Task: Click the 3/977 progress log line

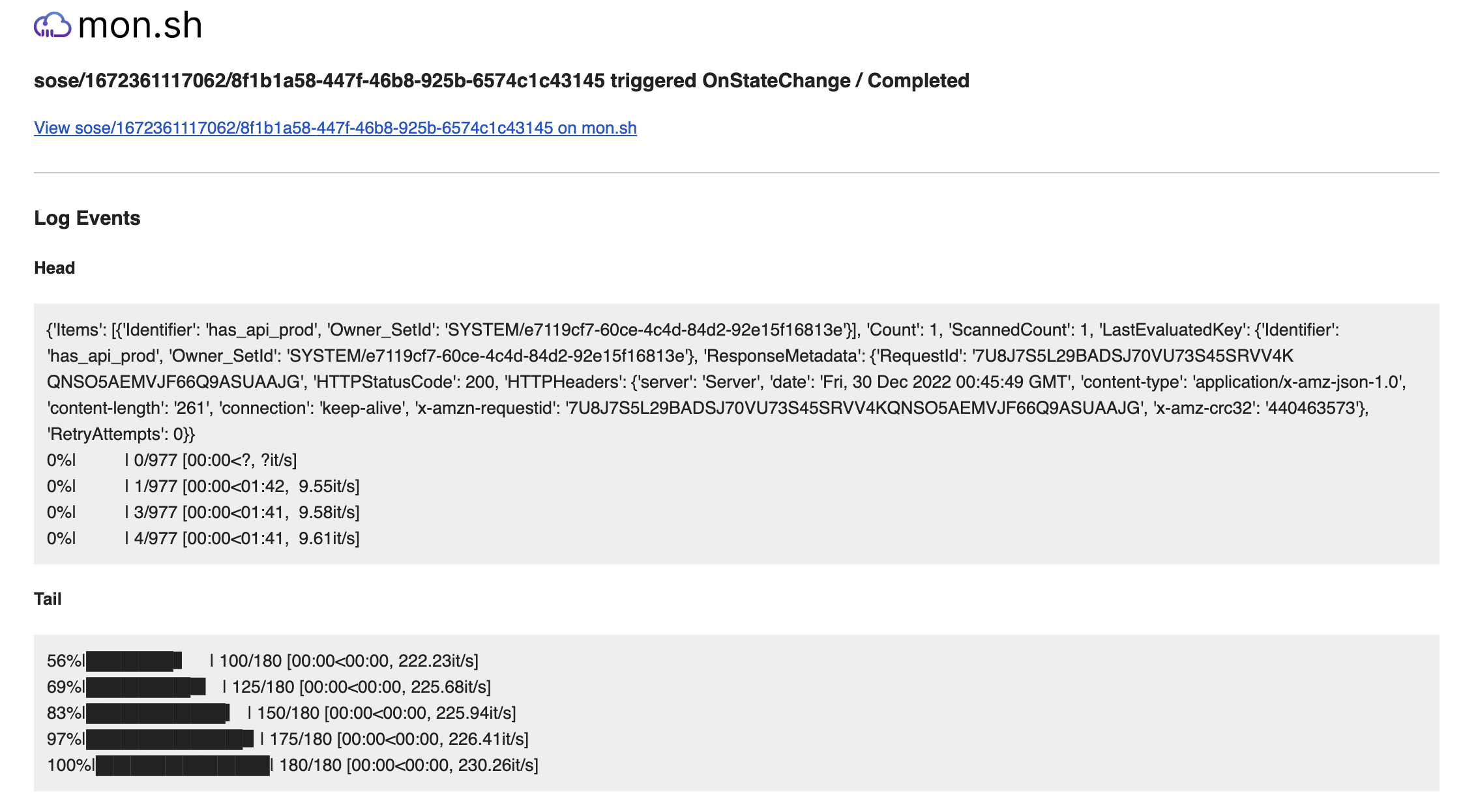Action: [203, 512]
